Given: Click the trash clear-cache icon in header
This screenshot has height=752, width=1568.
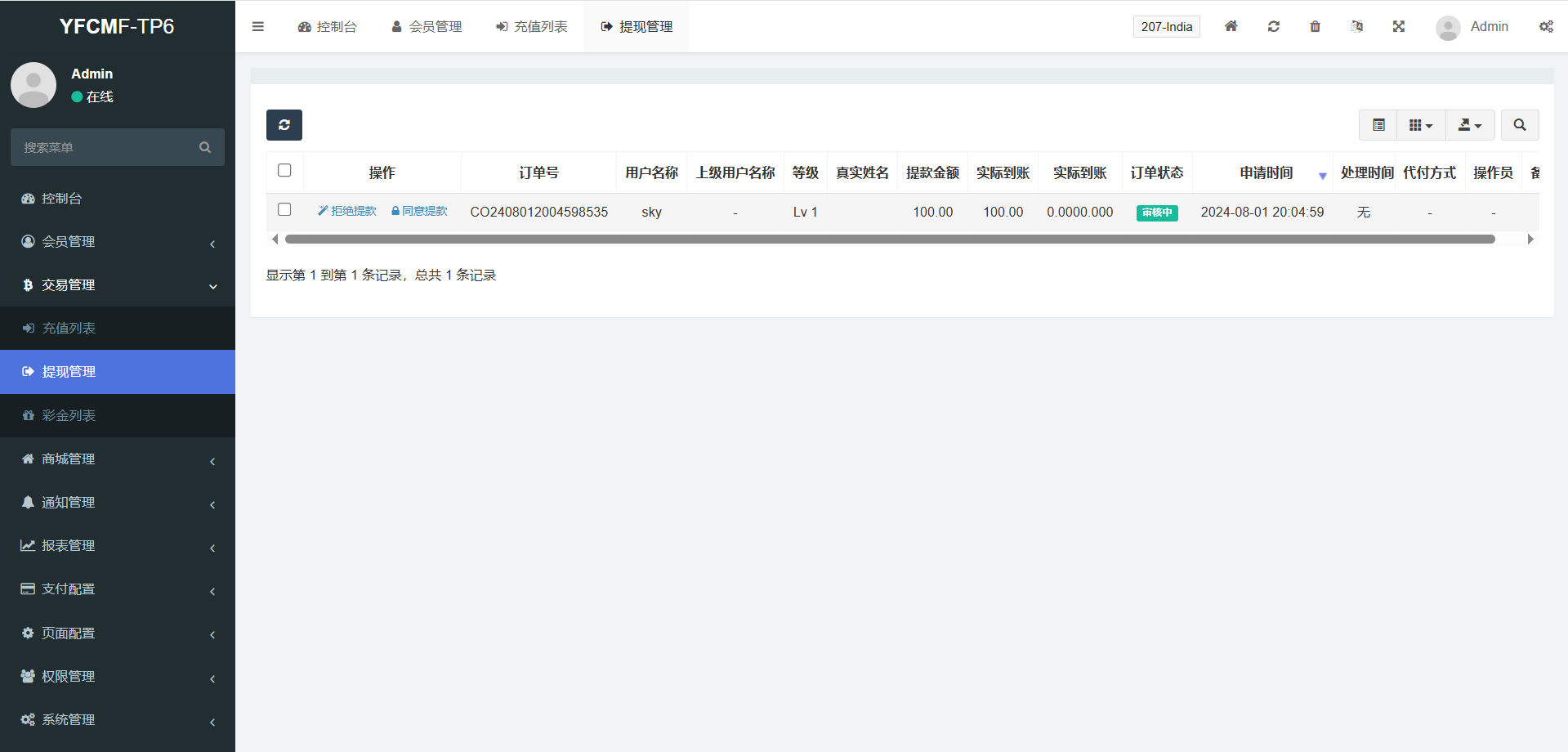Looking at the screenshot, I should click(1315, 27).
